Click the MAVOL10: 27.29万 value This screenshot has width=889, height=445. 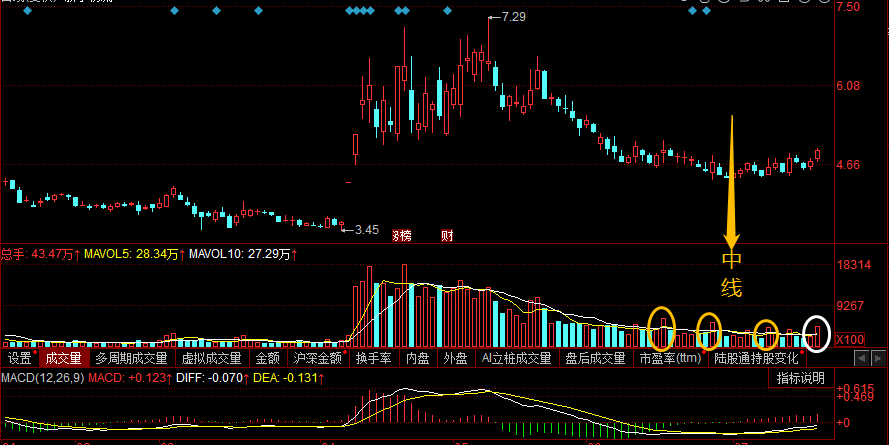243,254
